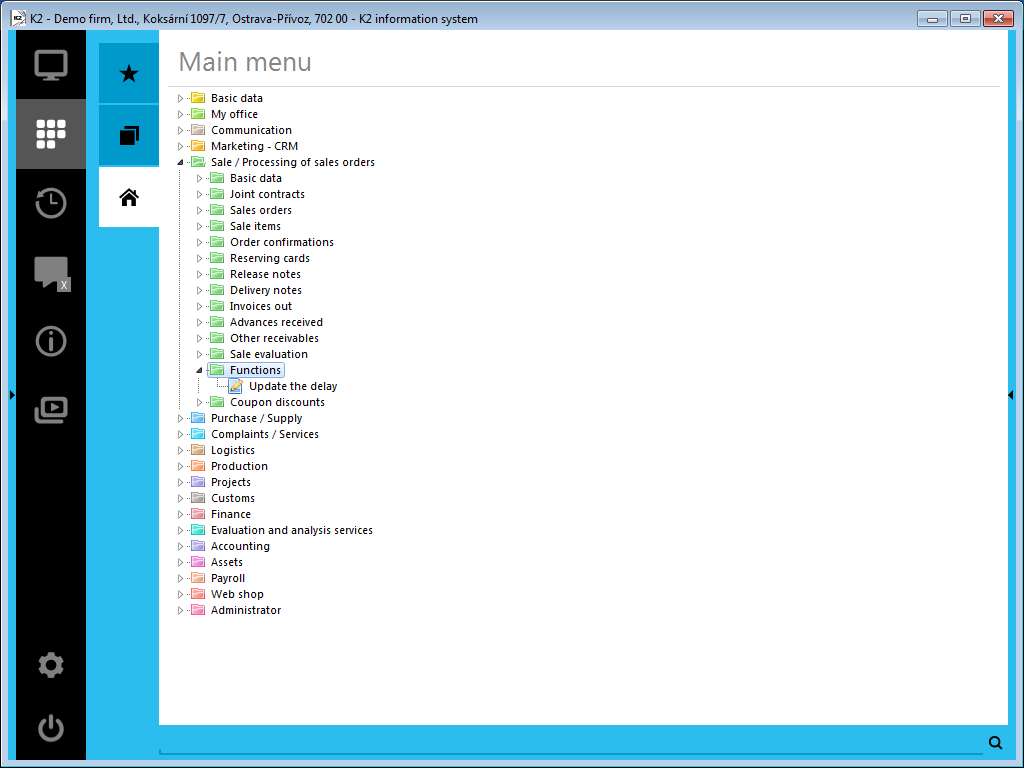This screenshot has width=1024, height=768.
Task: Click the left panel collapse arrow
Action: tap(12, 395)
